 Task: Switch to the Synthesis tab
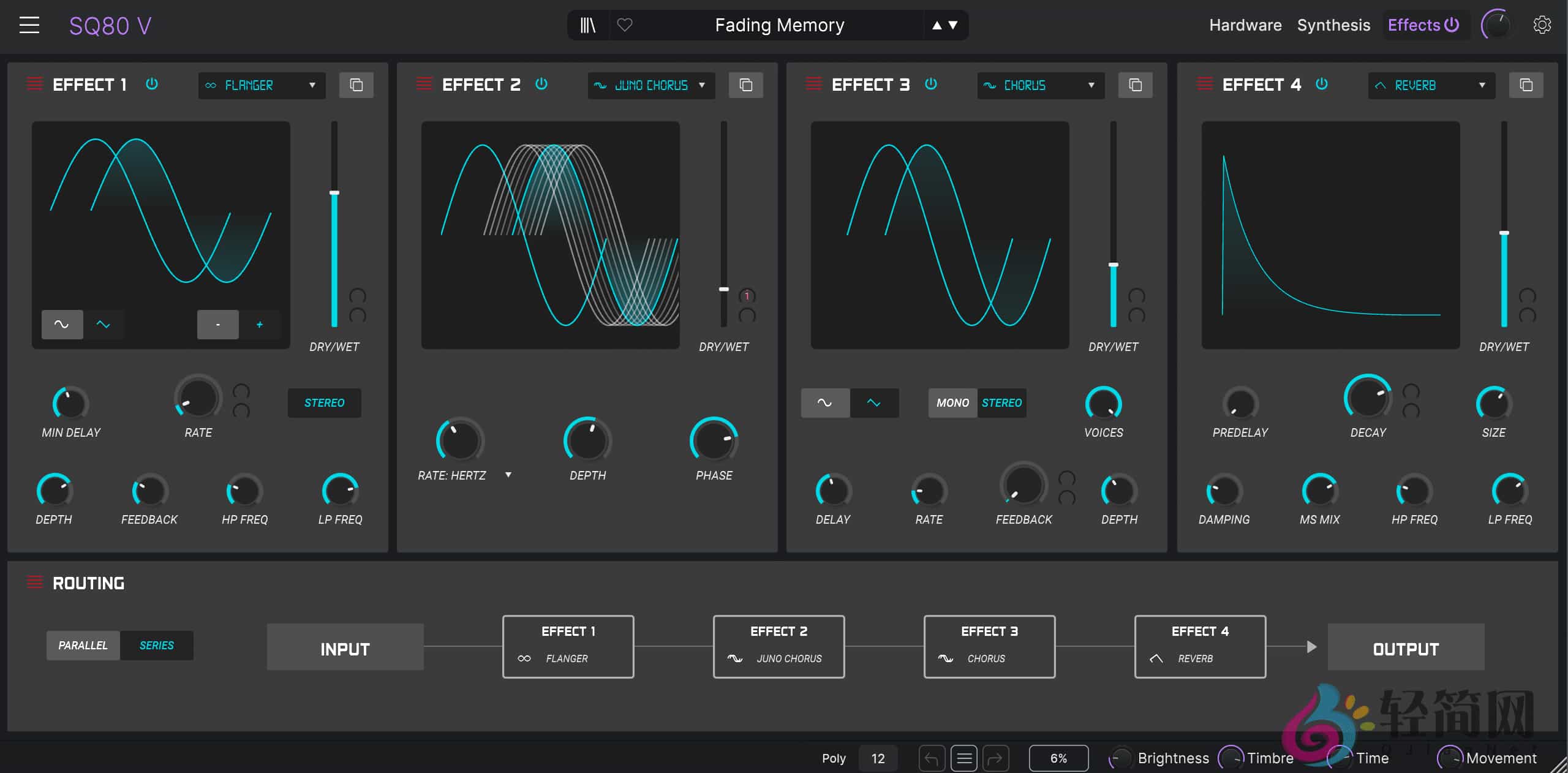(1333, 25)
